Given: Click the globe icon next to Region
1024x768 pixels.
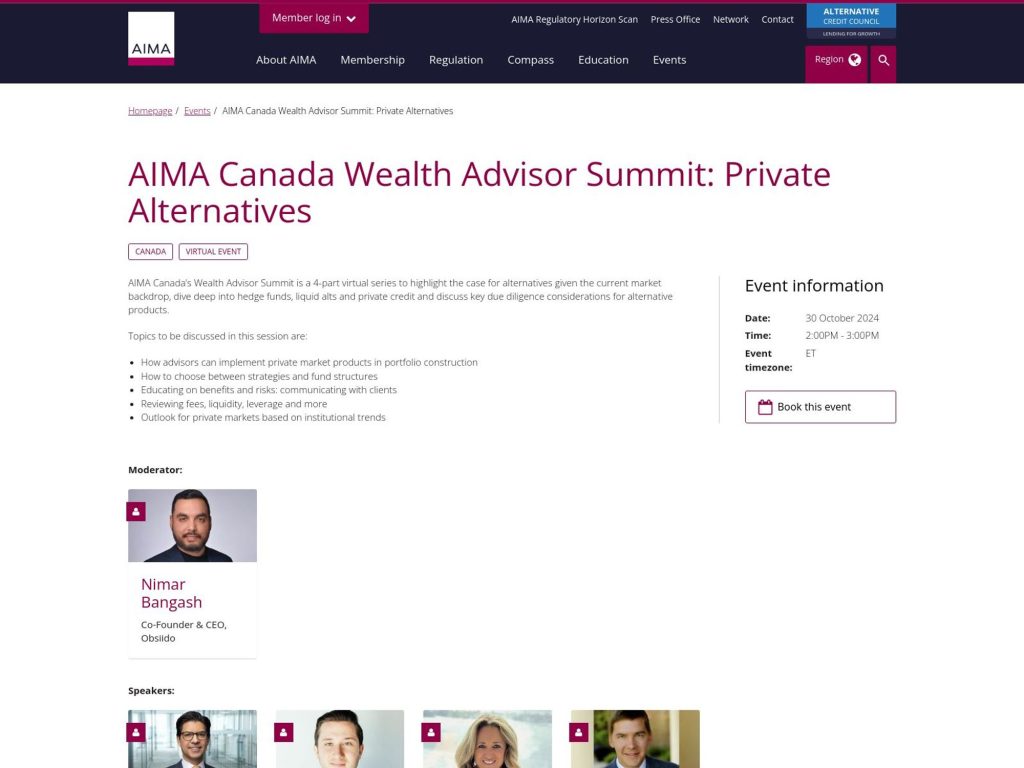Looking at the screenshot, I should click(853, 59).
